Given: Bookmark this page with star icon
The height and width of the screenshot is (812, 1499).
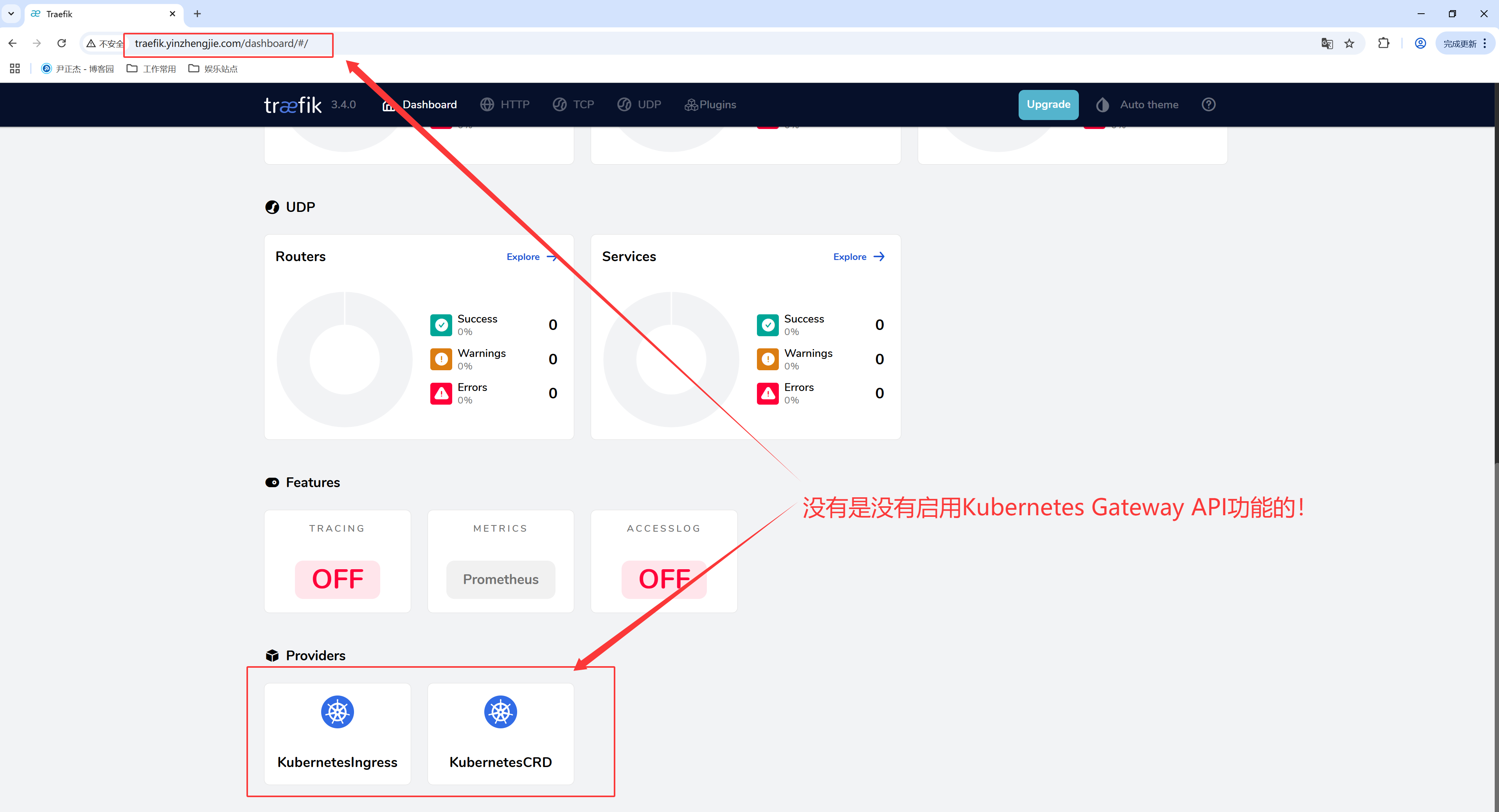Looking at the screenshot, I should pos(1350,44).
